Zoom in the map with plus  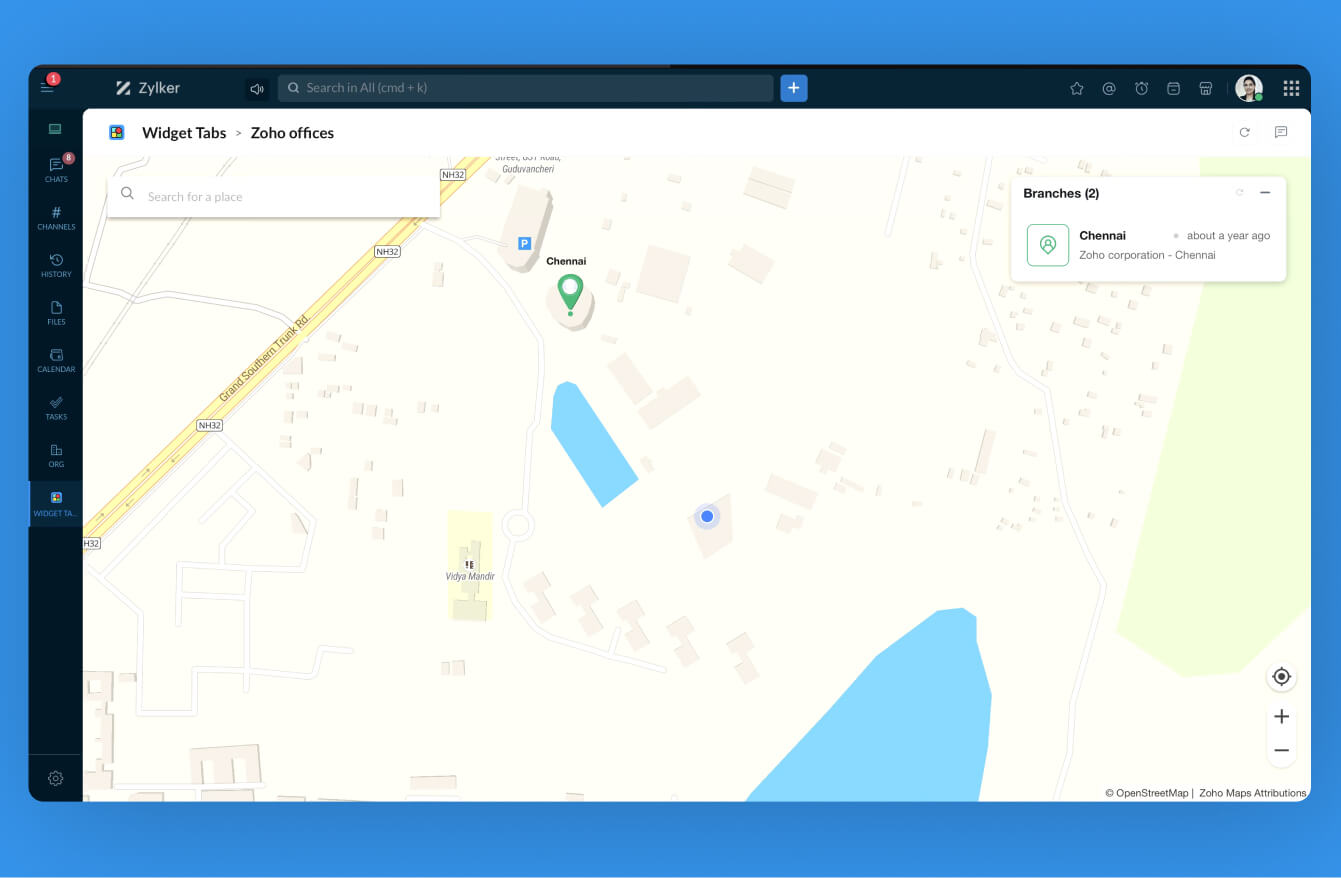click(1281, 716)
